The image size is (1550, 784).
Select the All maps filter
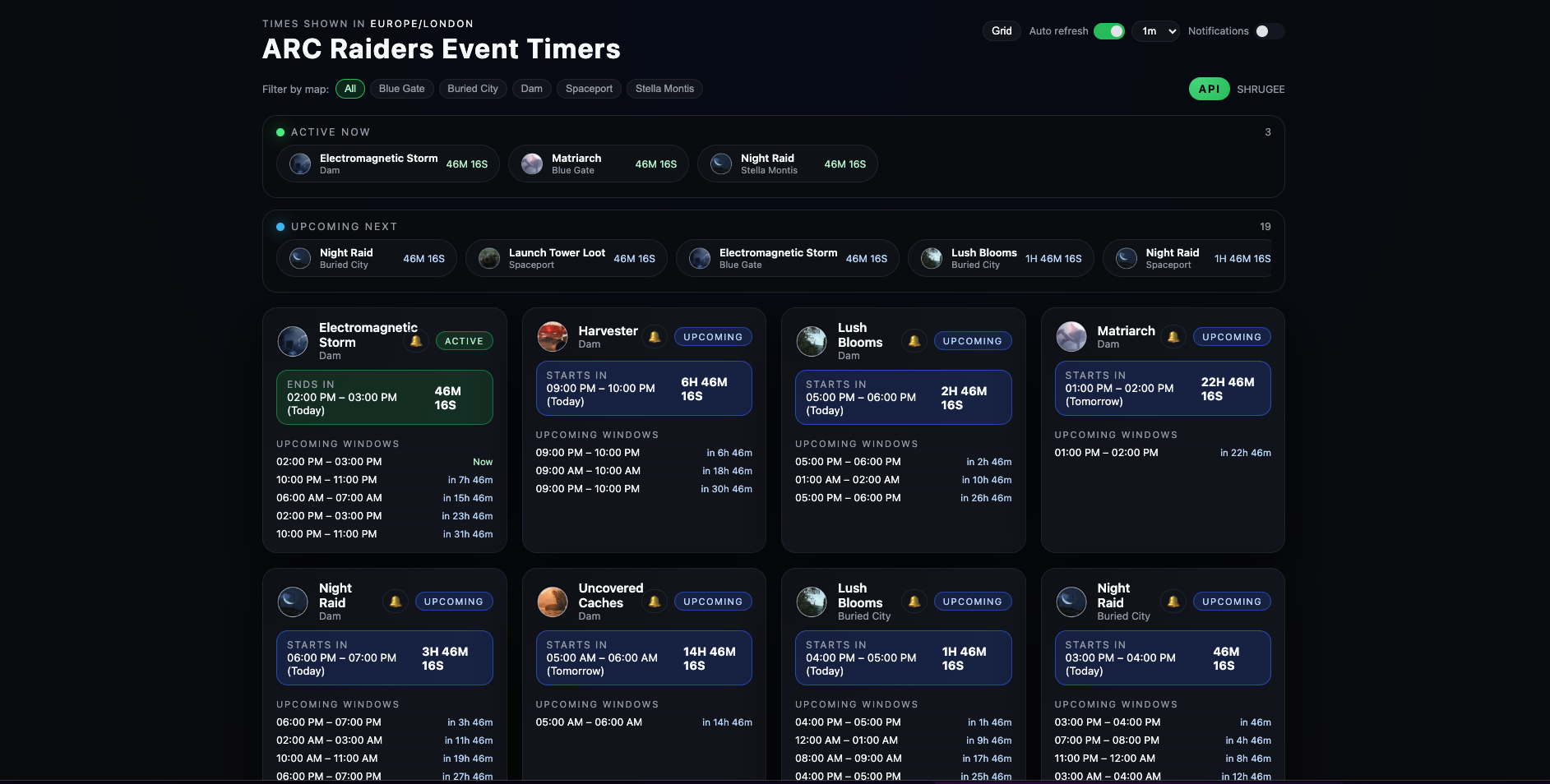point(350,89)
